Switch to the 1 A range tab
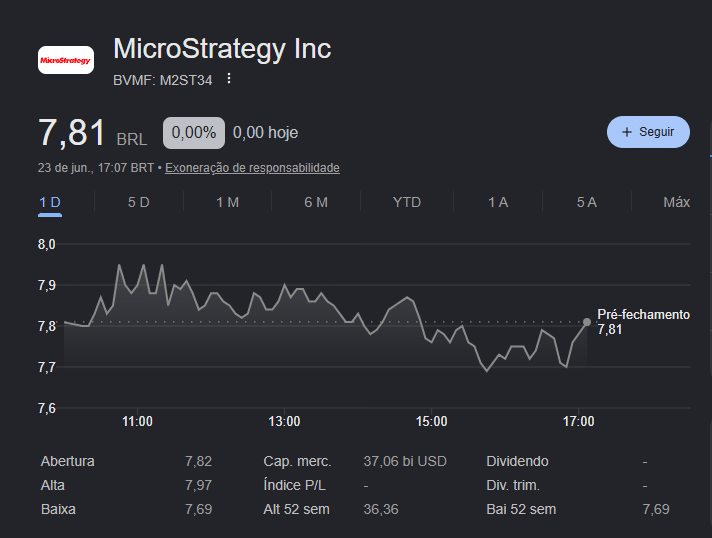Image resolution: width=712 pixels, height=538 pixels. coord(498,202)
